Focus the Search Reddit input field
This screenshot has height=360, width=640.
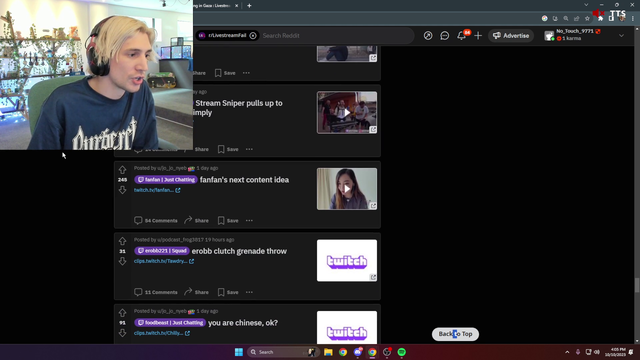point(337,36)
